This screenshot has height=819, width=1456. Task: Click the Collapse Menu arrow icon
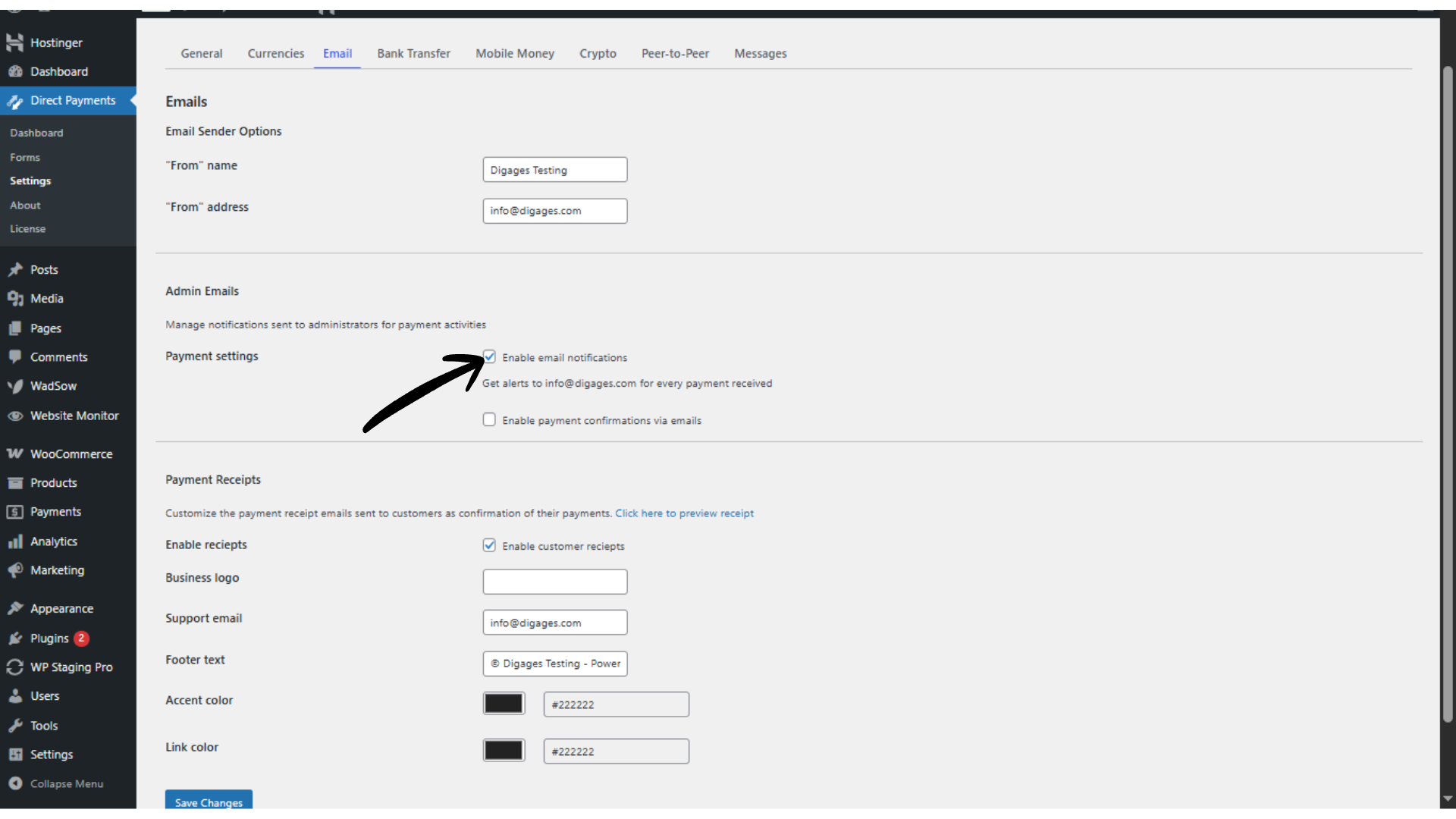click(x=15, y=783)
